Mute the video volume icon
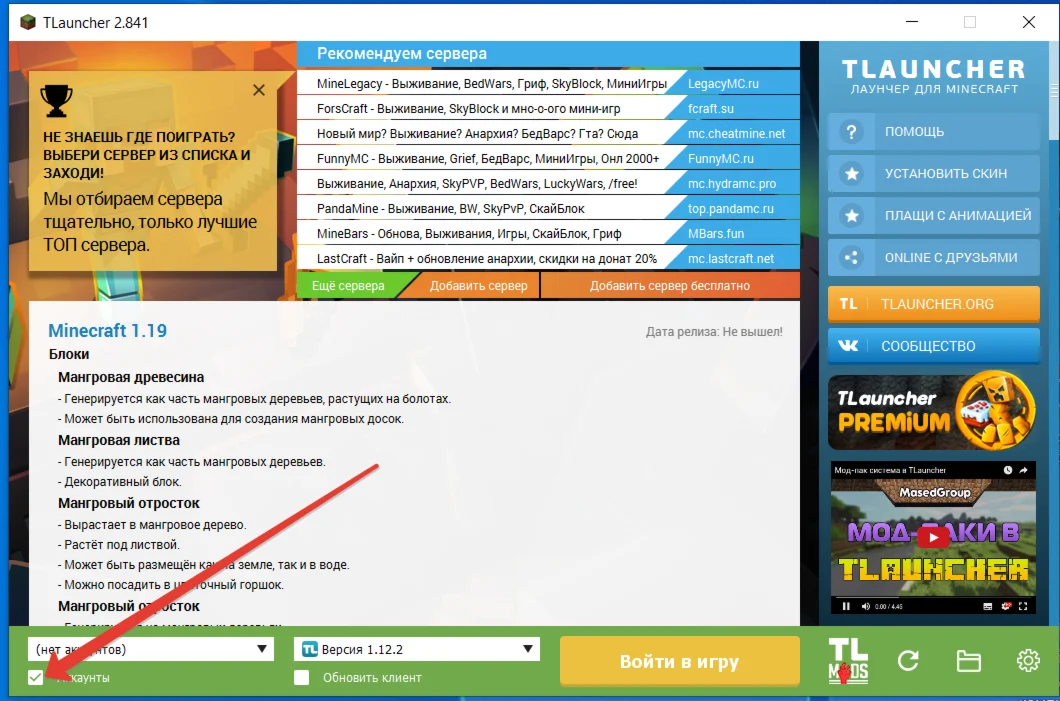This screenshot has height=701, width=1060. click(865, 606)
